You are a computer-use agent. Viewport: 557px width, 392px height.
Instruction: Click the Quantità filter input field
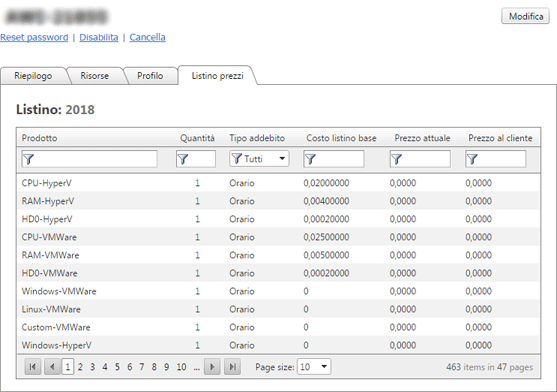coord(196,159)
